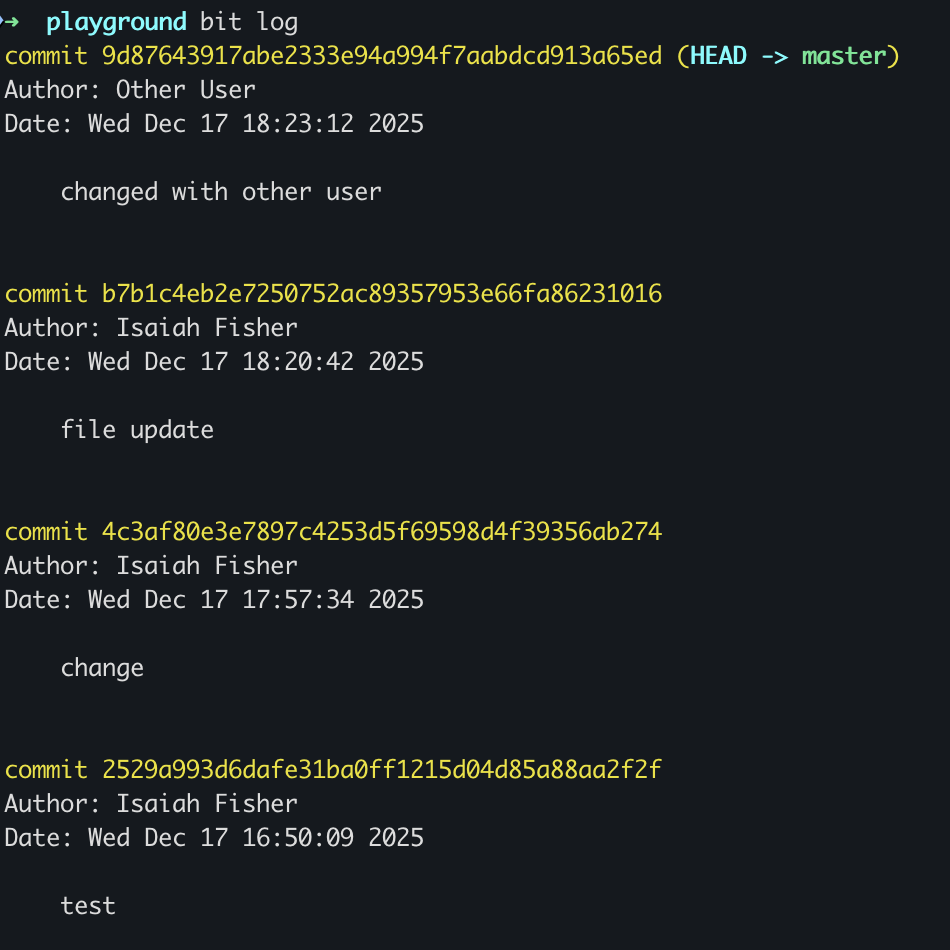Click the 'file update' commit message
The width and height of the screenshot is (950, 950).
pos(137,429)
